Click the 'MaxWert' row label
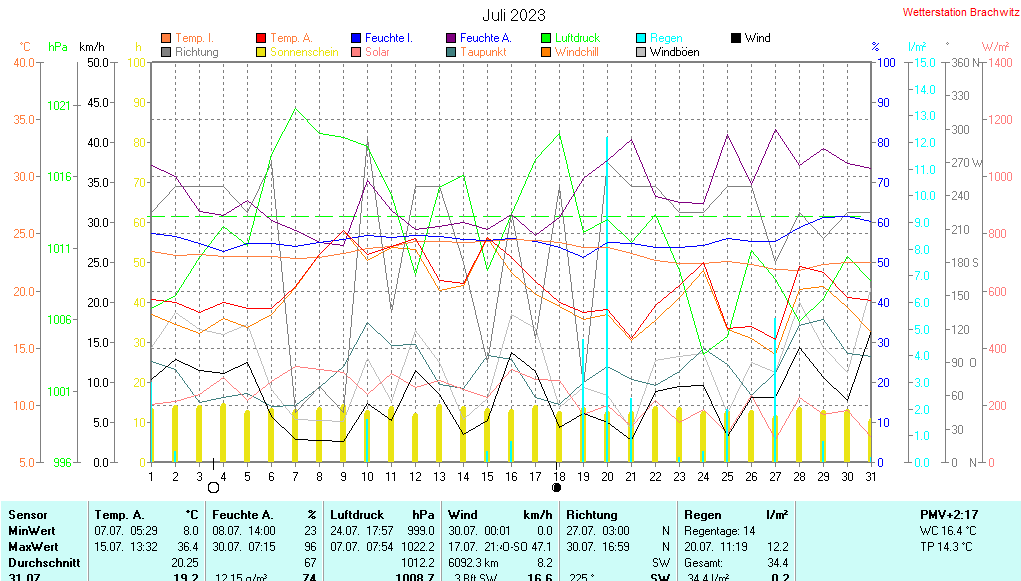Screen dimensions: 1021x581 pos(33,547)
